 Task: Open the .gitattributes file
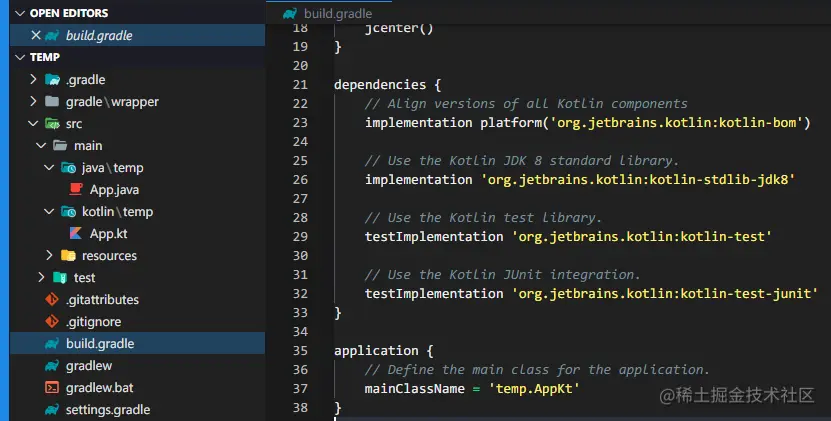(x=102, y=300)
